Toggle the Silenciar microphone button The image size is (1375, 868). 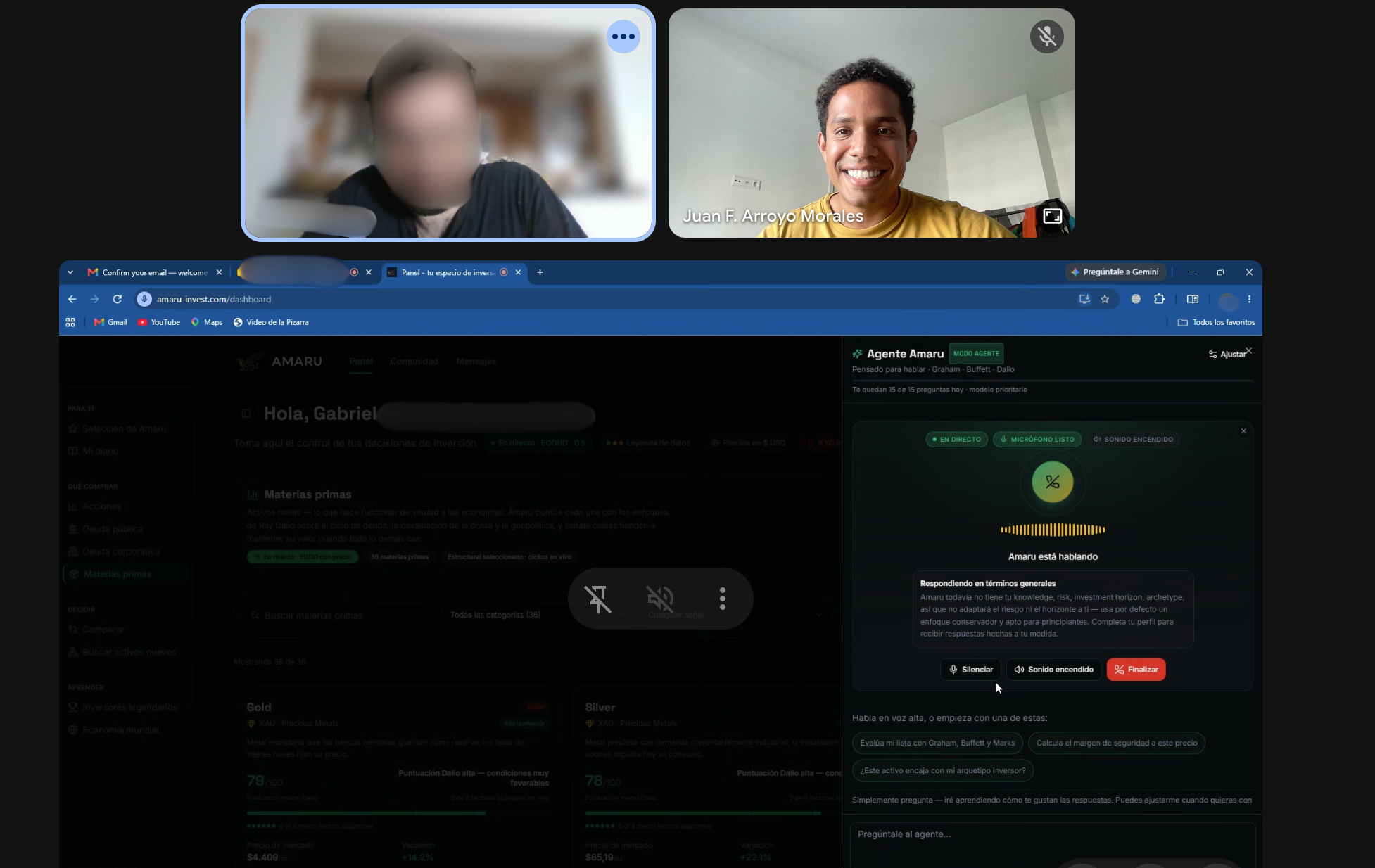coord(970,670)
